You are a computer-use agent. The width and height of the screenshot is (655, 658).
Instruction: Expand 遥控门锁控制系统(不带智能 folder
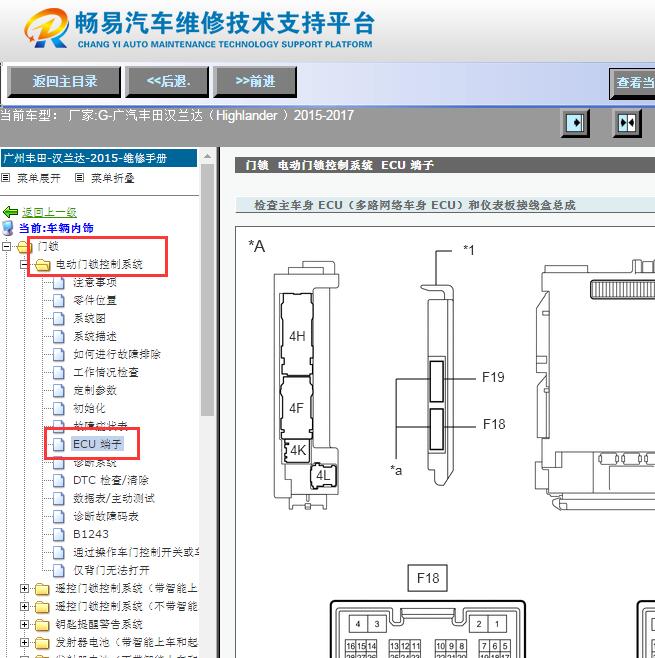click(x=24, y=607)
